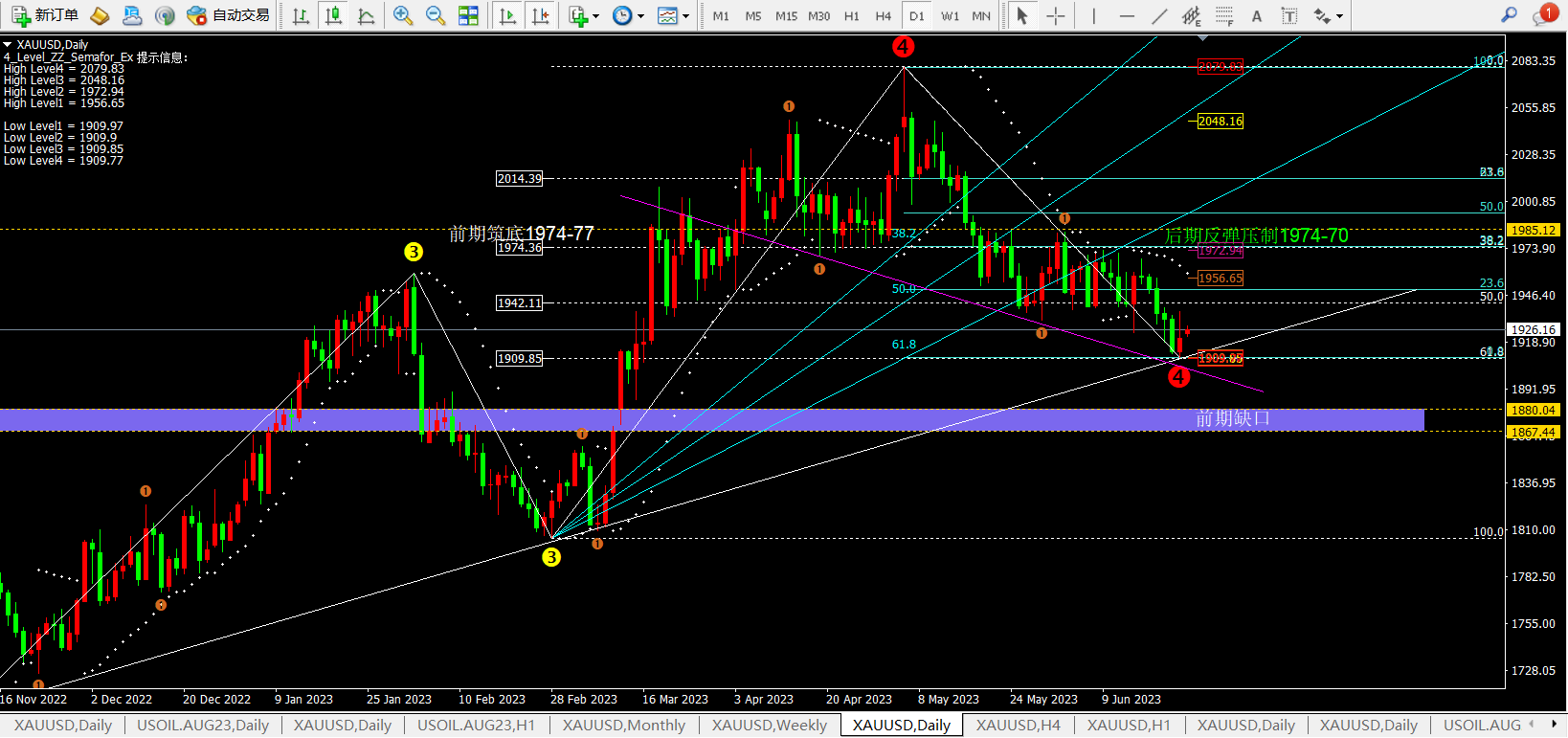Open the periodicity clock dropdown
Screen dimensions: 1568x738
coord(628,15)
